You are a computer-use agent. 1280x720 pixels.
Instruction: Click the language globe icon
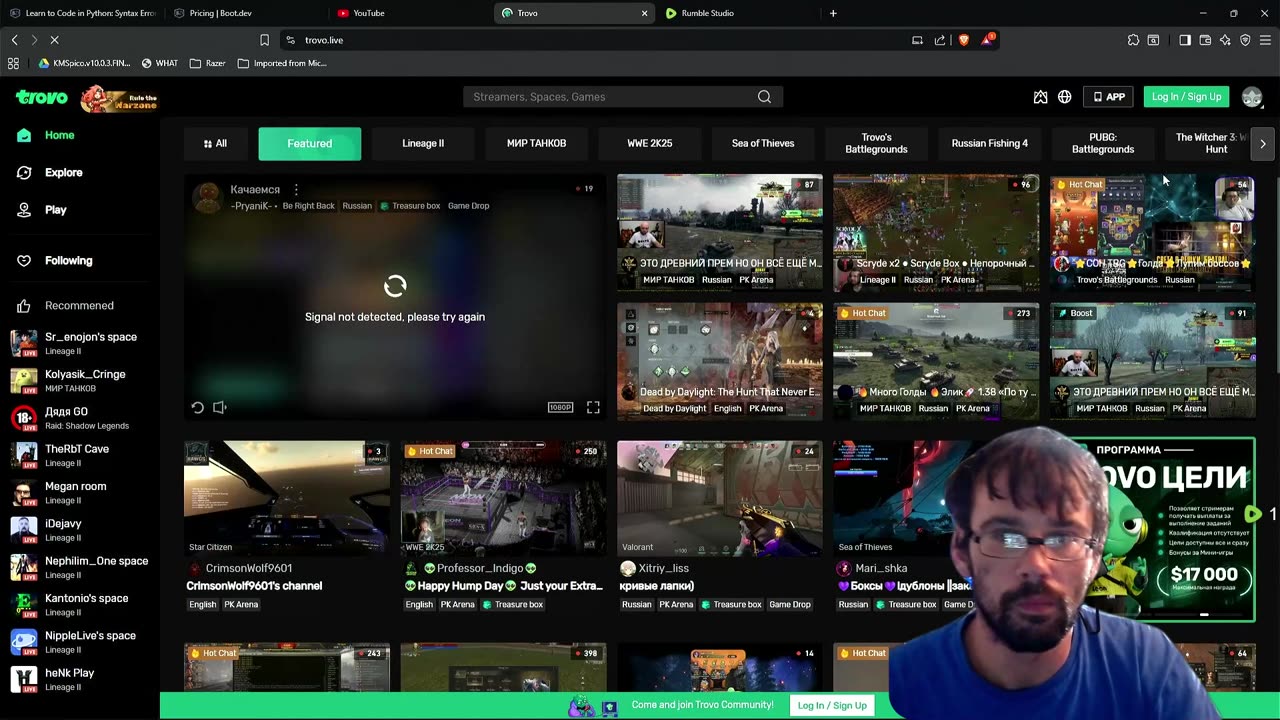(1065, 97)
